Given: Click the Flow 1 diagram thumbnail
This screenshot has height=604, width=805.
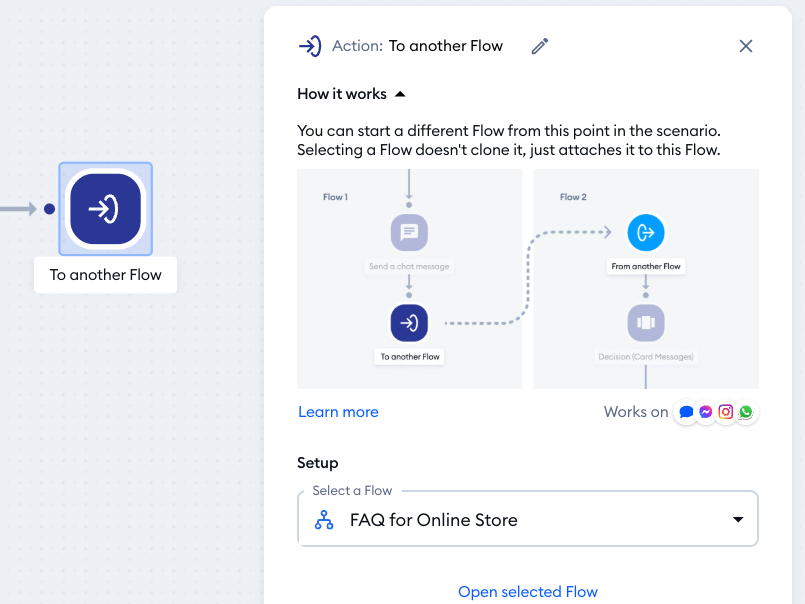Looking at the screenshot, I should (409, 278).
